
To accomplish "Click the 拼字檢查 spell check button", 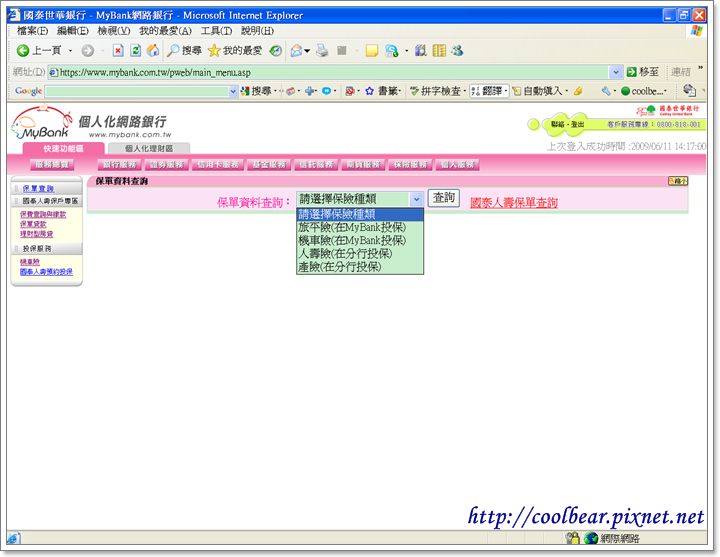I will pos(435,91).
